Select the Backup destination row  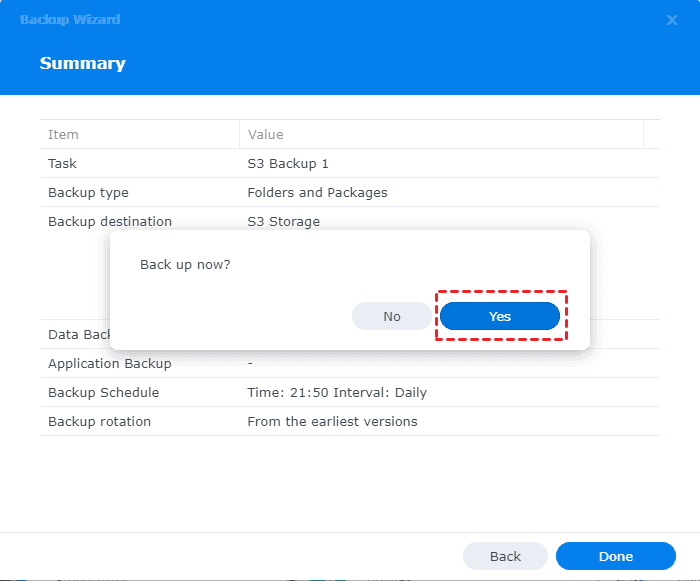[x=110, y=221]
